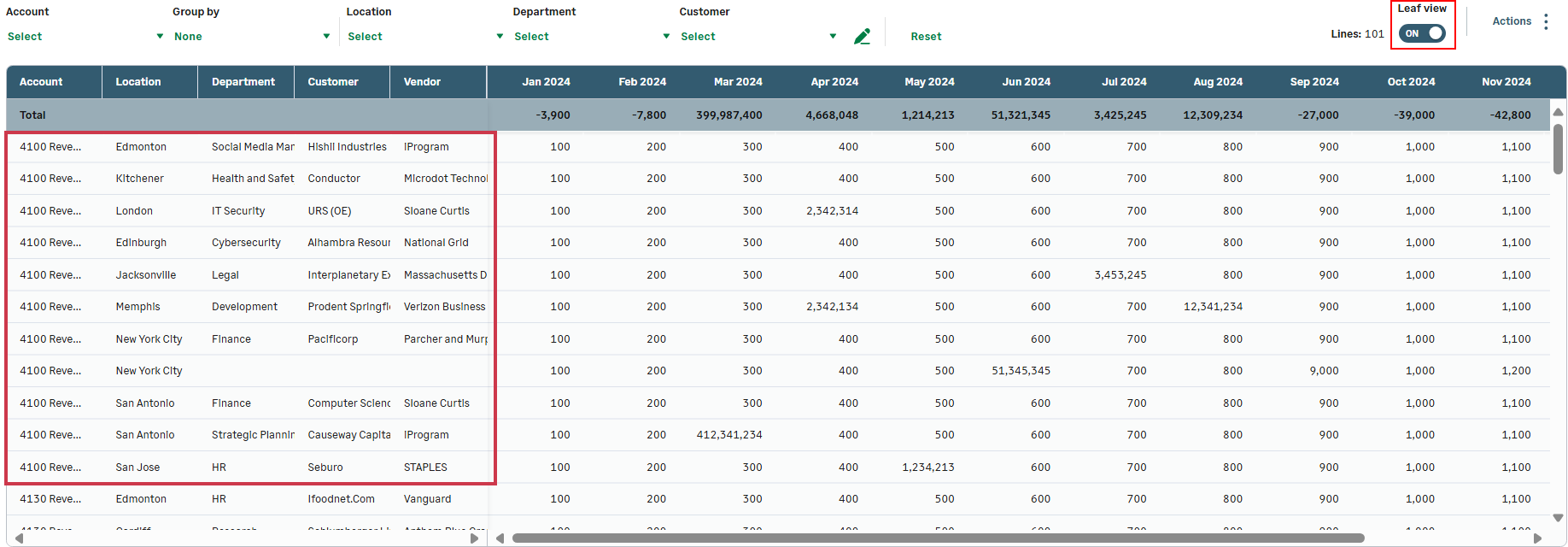This screenshot has height=547, width=1568.
Task: Expand the Group by dropdown
Action: (252, 37)
